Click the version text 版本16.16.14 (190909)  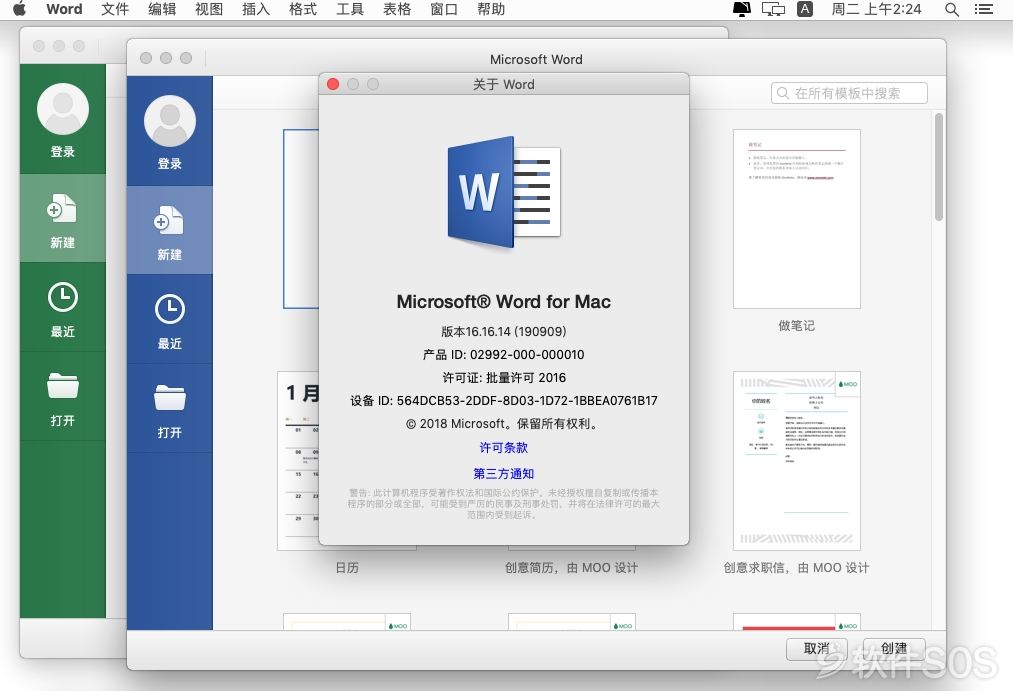(x=504, y=331)
